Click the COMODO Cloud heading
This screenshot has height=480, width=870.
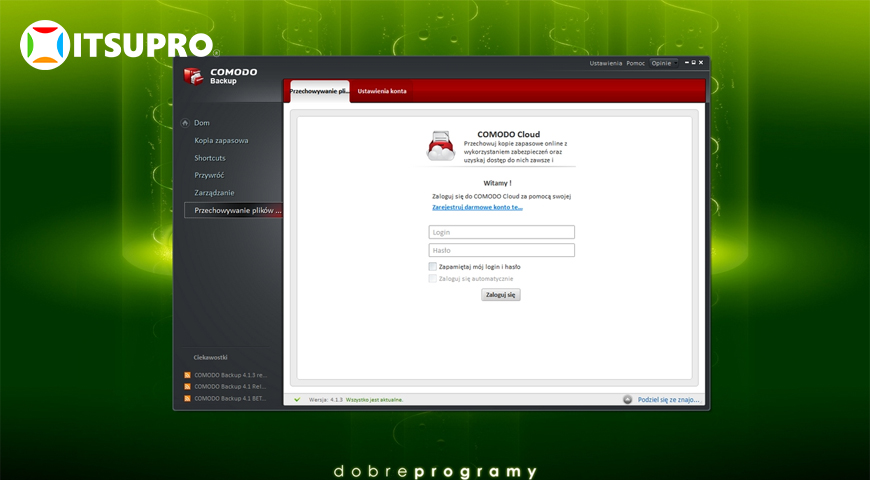pyautogui.click(x=508, y=134)
